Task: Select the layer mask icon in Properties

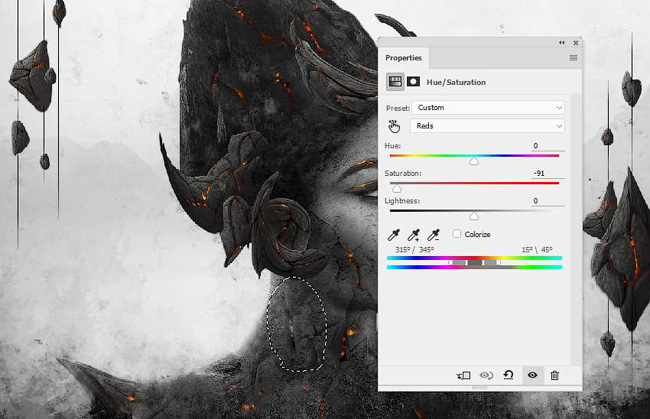Action: [413, 82]
